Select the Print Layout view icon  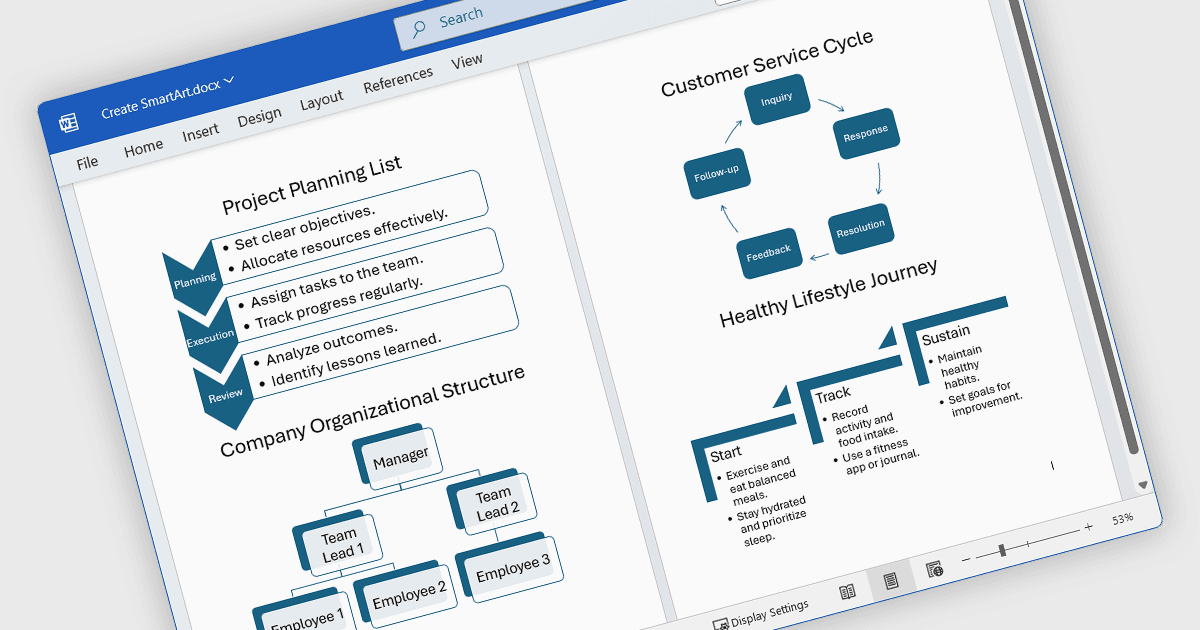891,580
